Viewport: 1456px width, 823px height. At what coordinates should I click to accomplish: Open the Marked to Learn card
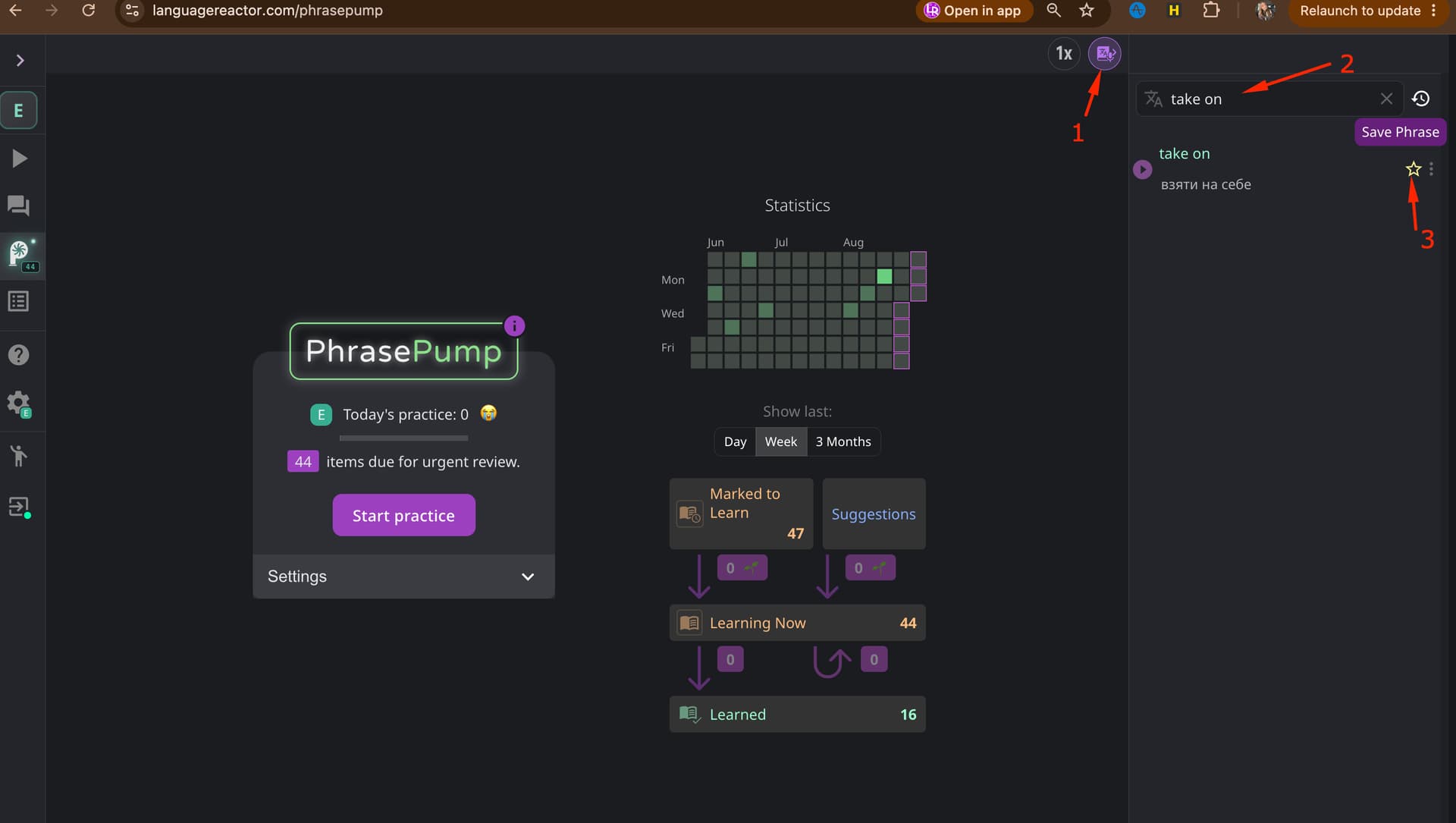tap(742, 514)
